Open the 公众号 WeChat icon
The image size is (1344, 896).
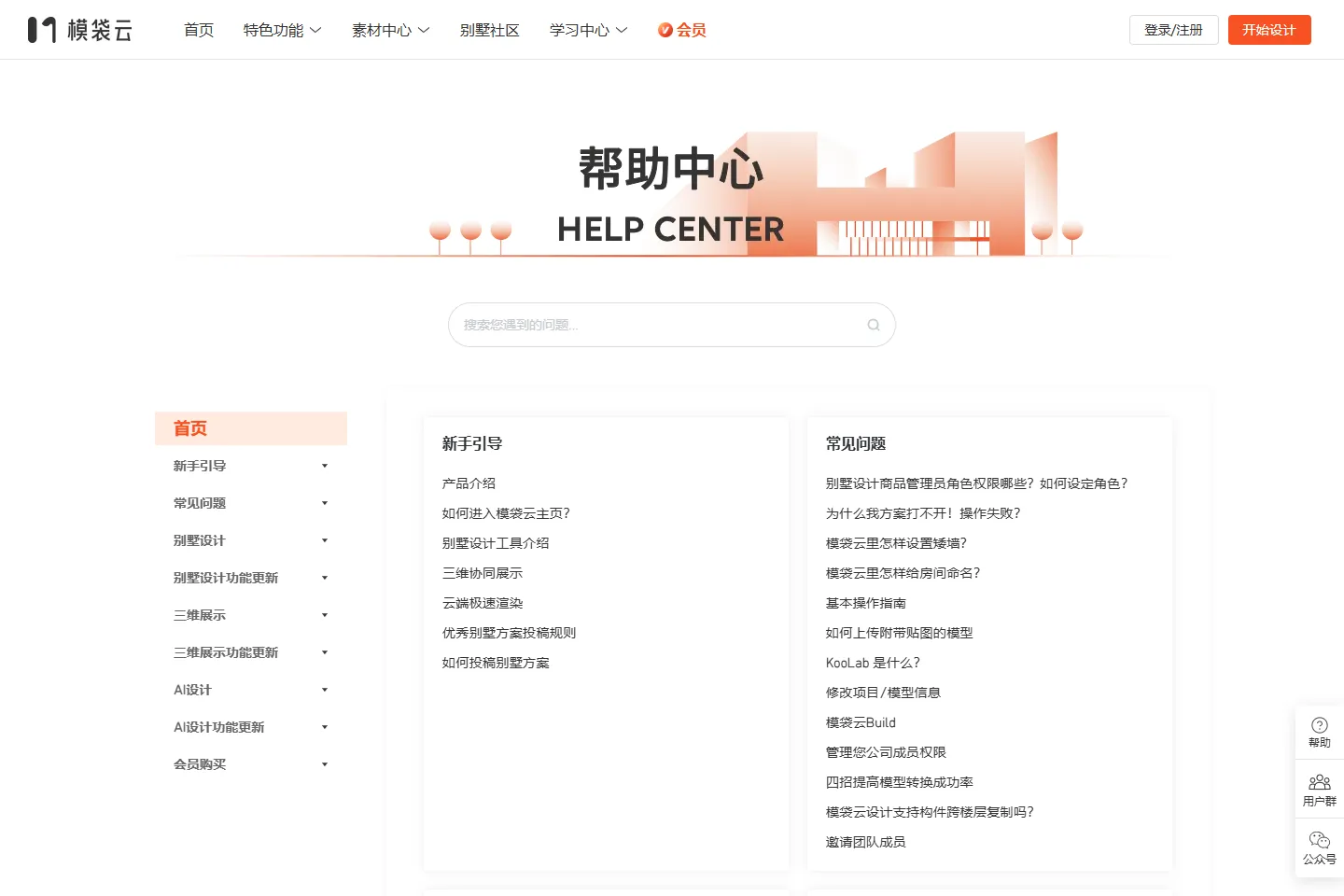pyautogui.click(x=1320, y=848)
